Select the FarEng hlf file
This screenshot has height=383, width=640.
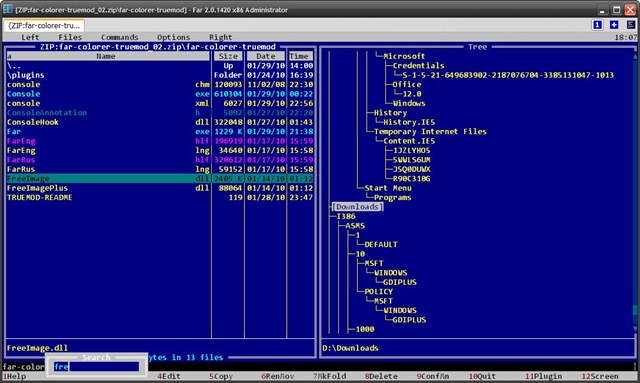[160, 141]
